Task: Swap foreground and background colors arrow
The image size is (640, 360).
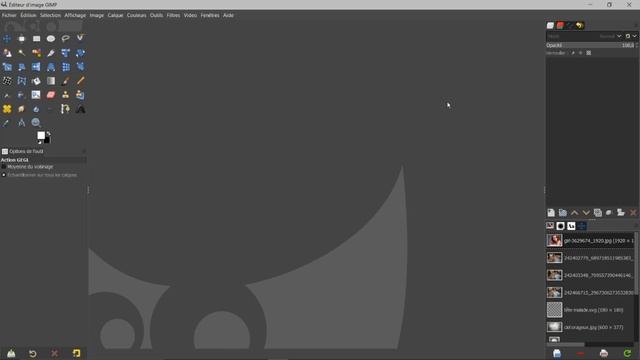Action: click(49, 133)
